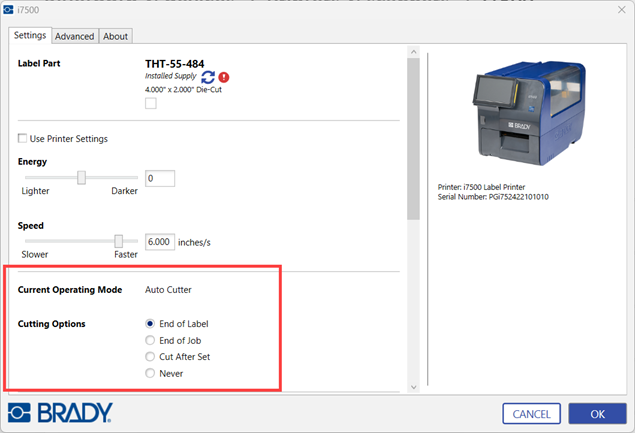Select Cut After Set option
The width and height of the screenshot is (635, 433).
point(151,356)
